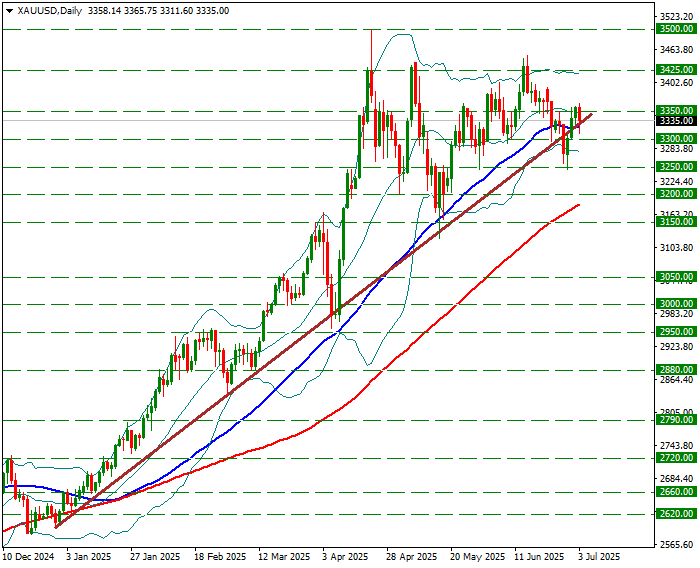Select the 2880.00 price level label
Screen dimensions: 700x568
(676, 370)
